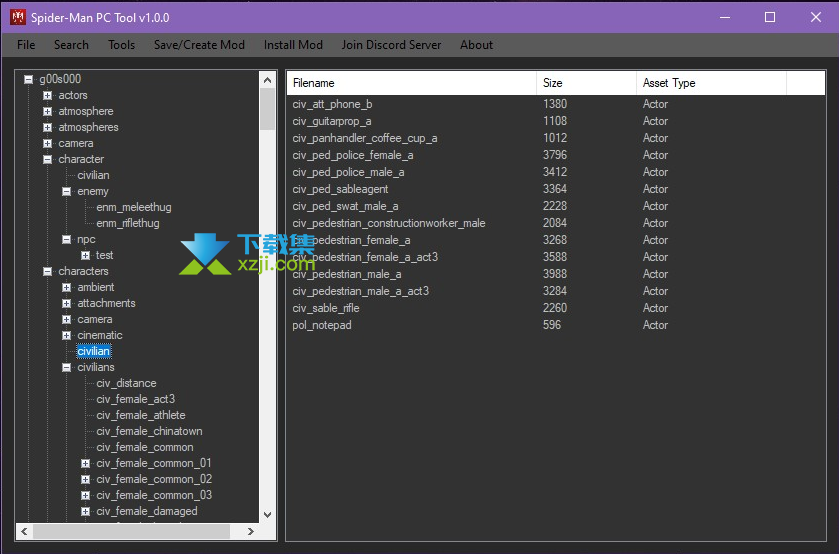
Task: Select civ_ped_police_male_a file
Action: (x=348, y=172)
